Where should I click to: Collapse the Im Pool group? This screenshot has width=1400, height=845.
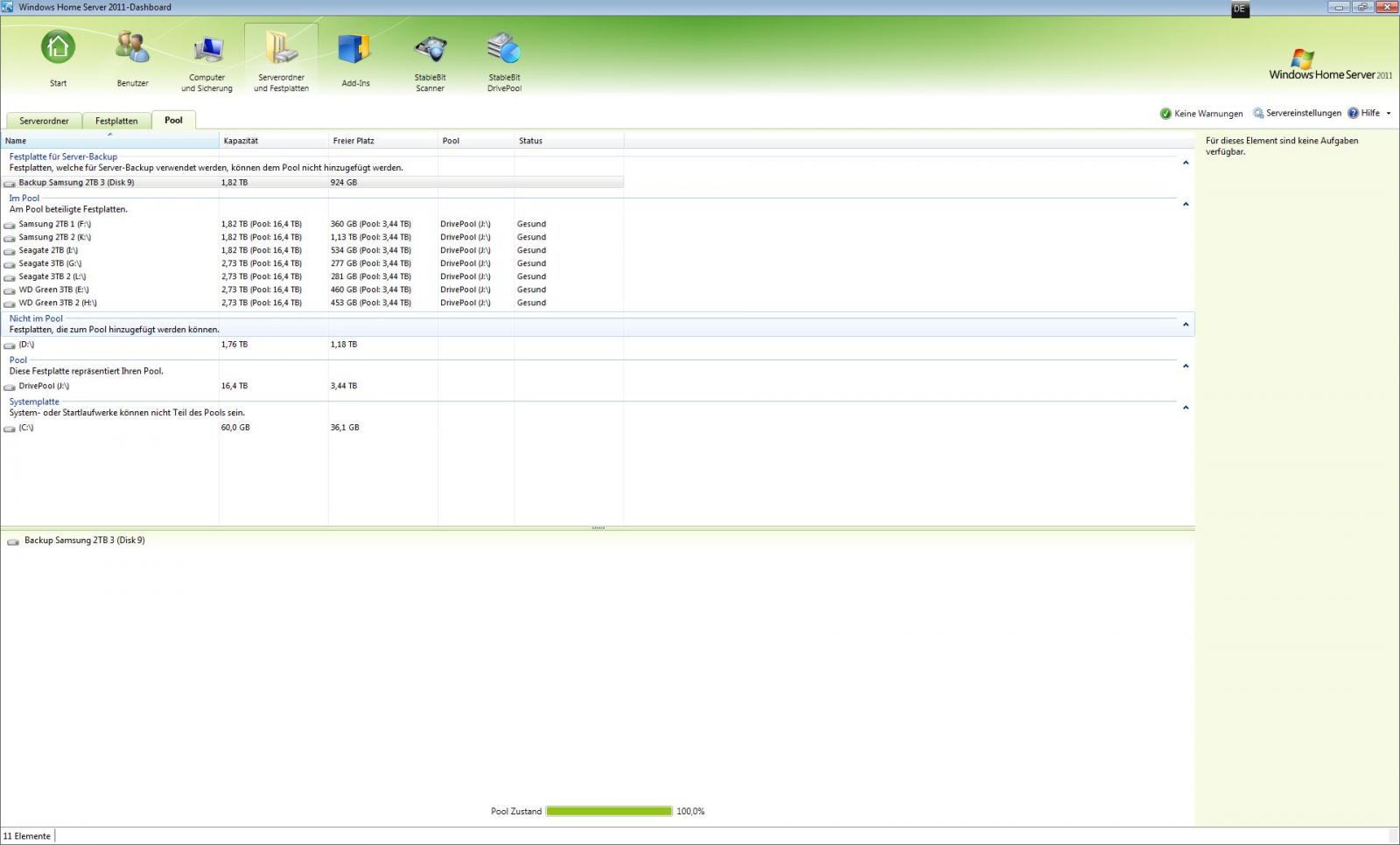[x=1186, y=204]
